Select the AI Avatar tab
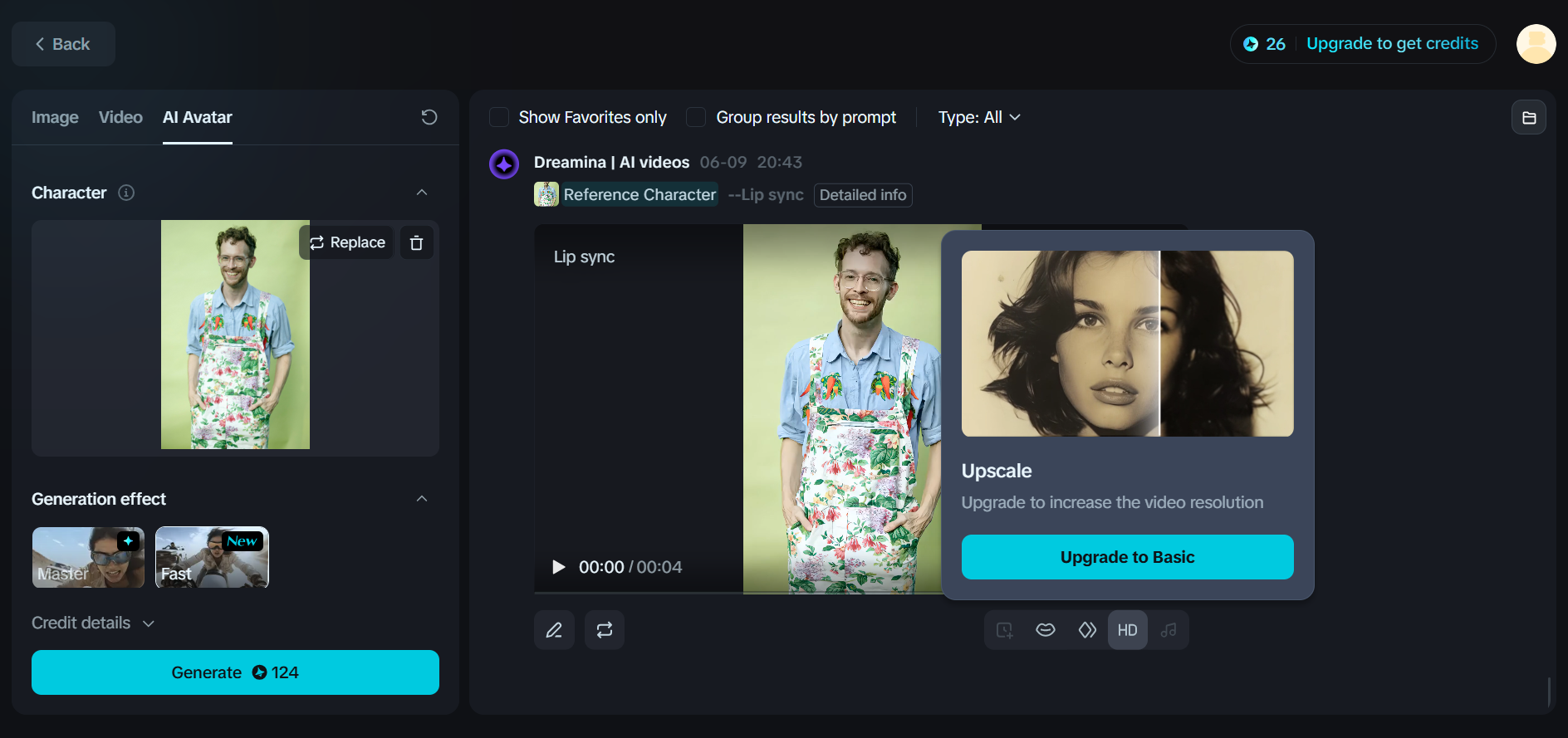1568x738 pixels. 198,117
